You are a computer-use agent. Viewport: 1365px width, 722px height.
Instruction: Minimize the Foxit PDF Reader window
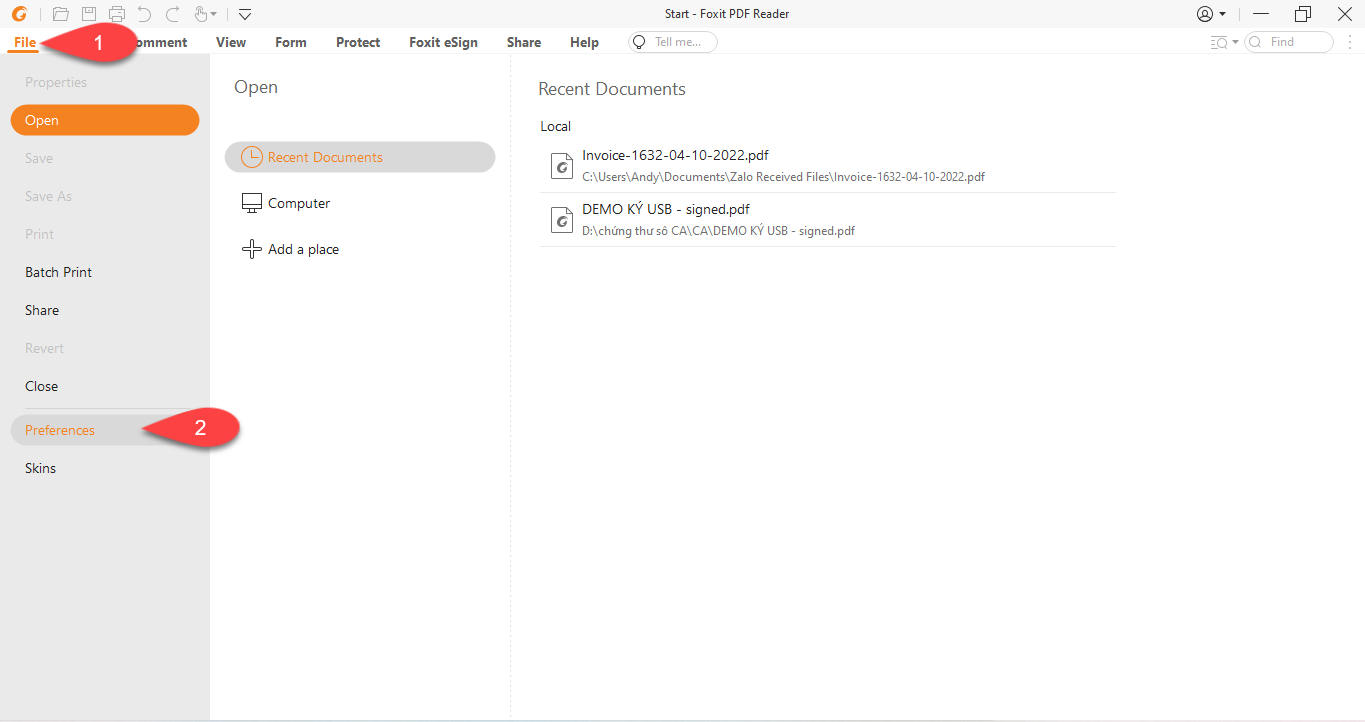(x=1261, y=14)
